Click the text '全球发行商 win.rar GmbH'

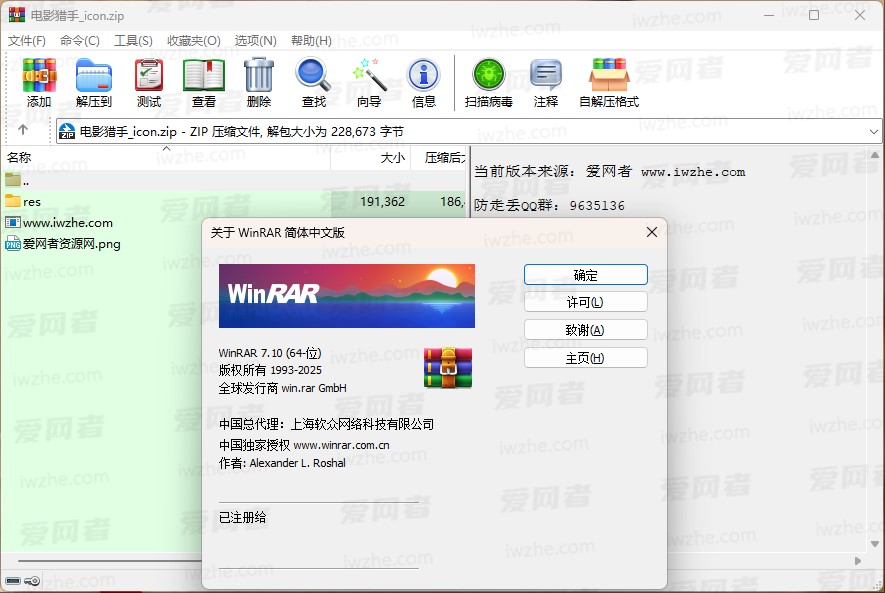[282, 388]
